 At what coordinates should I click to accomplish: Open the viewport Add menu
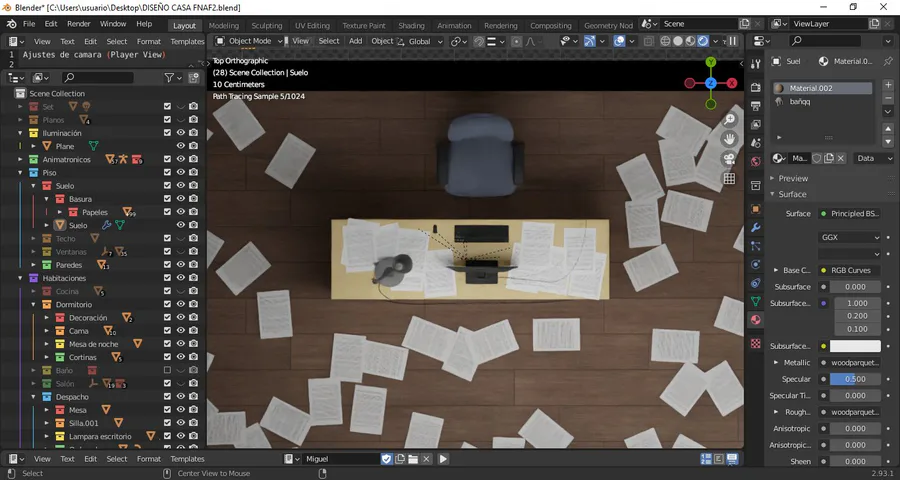coord(355,41)
